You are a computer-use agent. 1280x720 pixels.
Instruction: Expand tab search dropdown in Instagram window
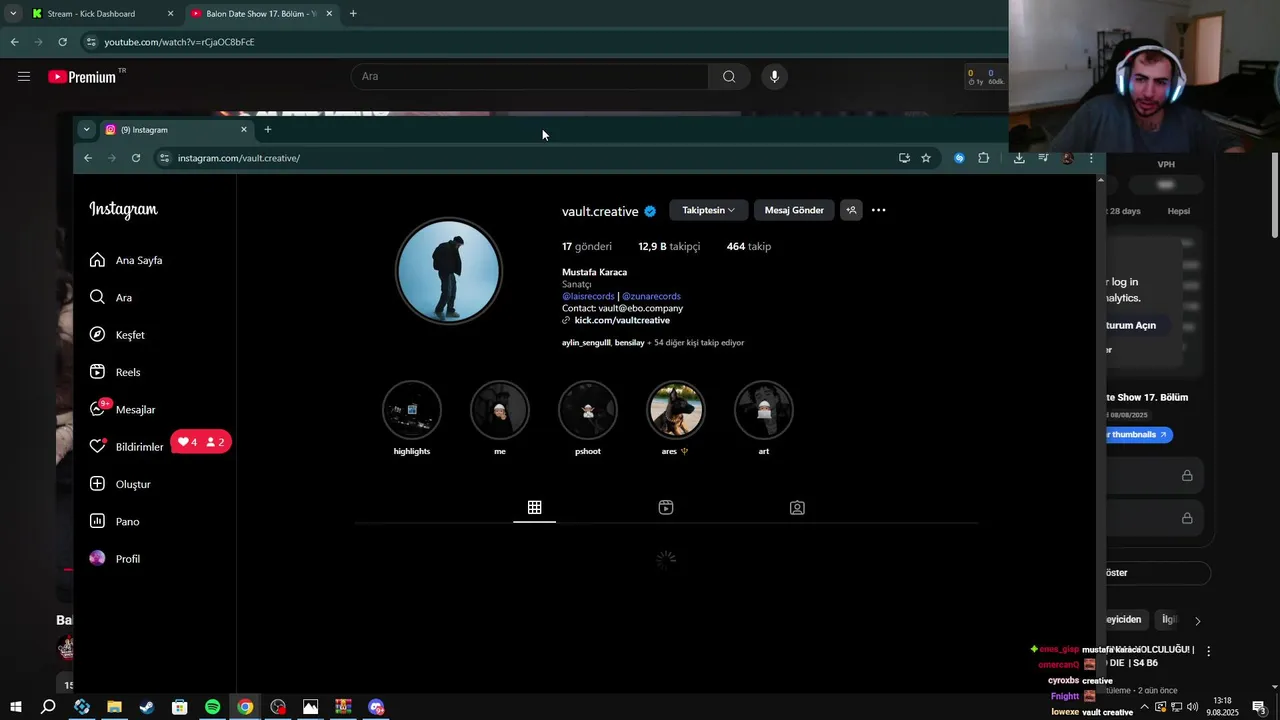coord(86,129)
